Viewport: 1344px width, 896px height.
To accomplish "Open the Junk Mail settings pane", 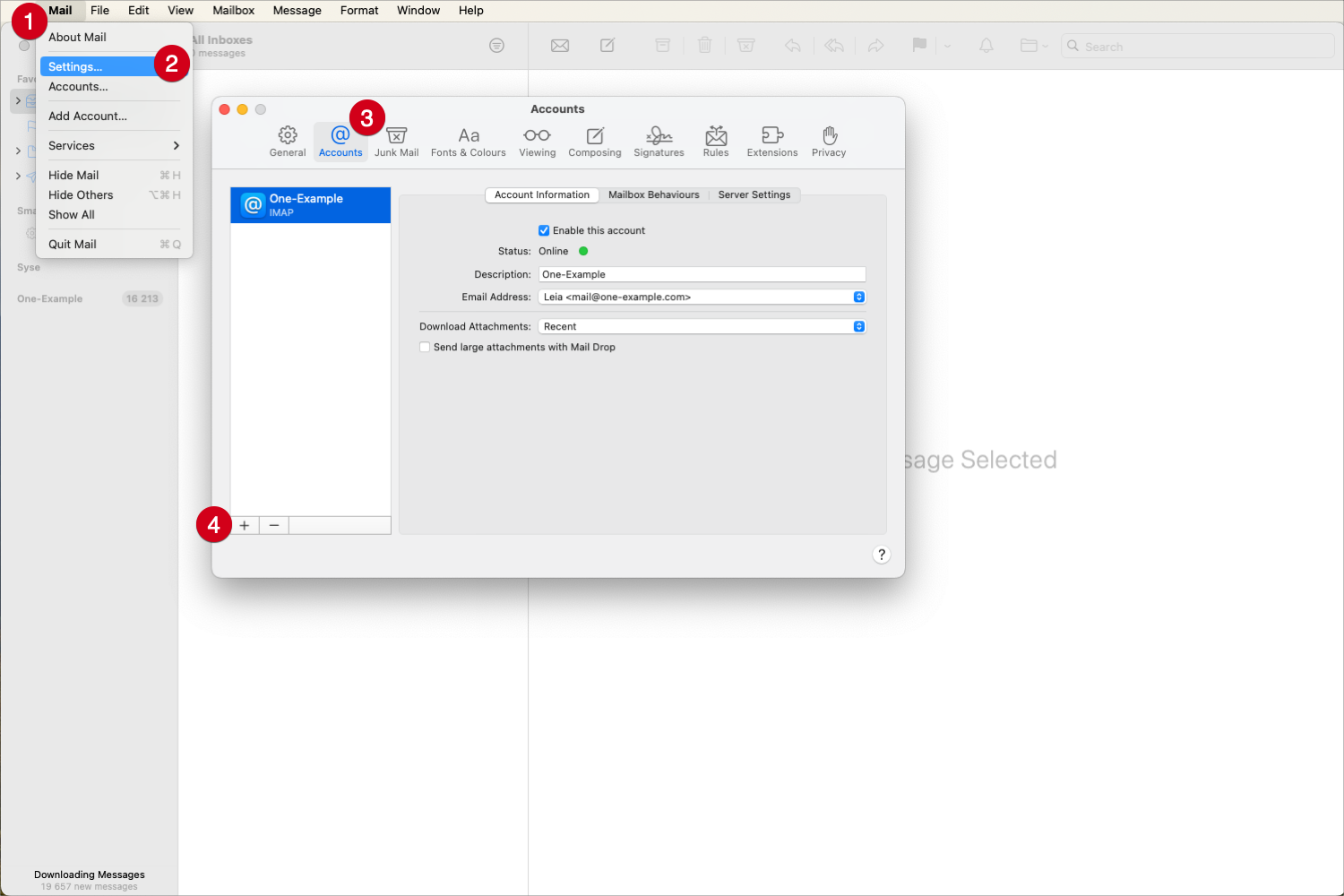I will click(x=396, y=142).
